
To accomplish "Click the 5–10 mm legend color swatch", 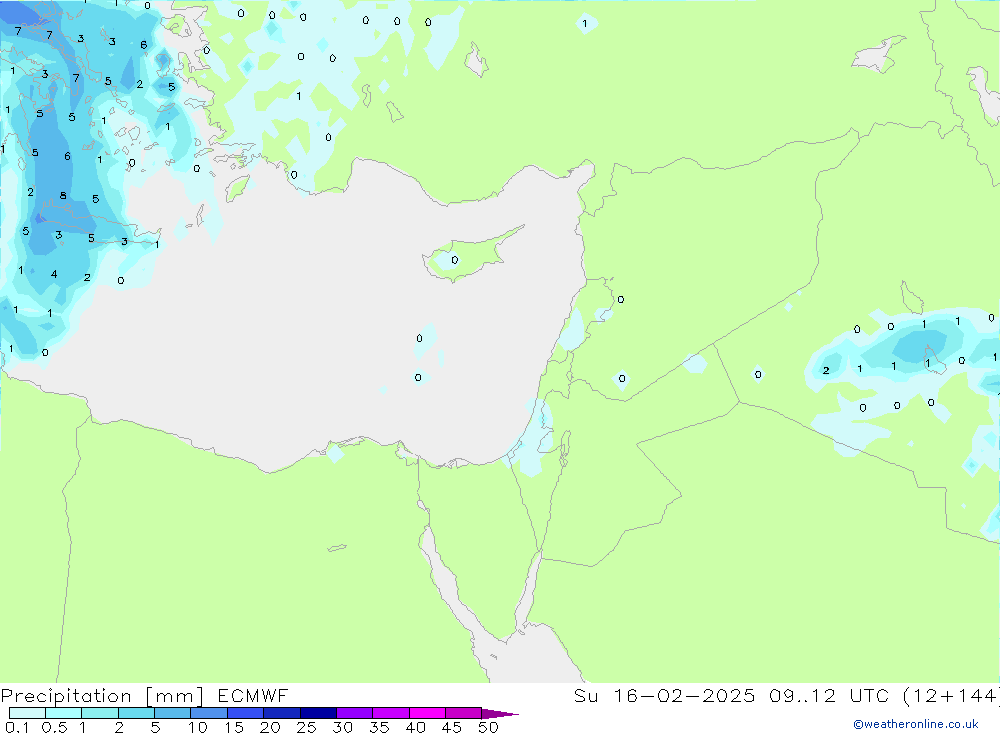I will click(172, 713).
